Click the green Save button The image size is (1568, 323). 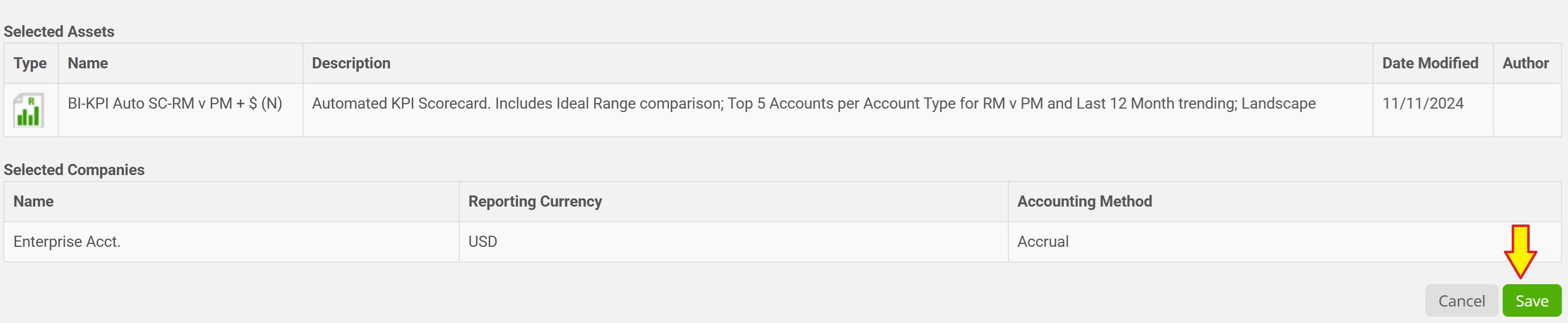tap(1532, 301)
